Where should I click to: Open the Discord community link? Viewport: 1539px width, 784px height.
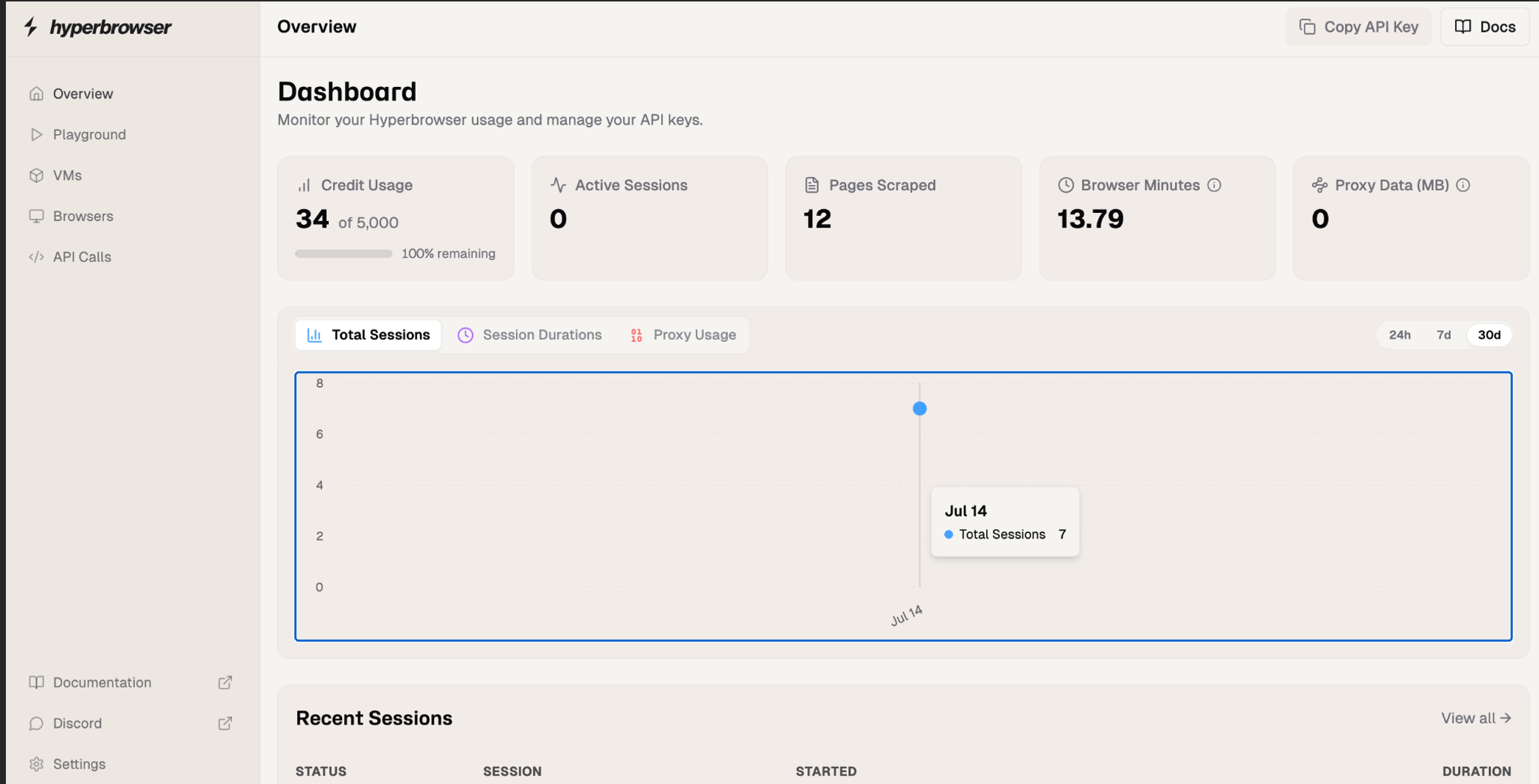[131, 724]
